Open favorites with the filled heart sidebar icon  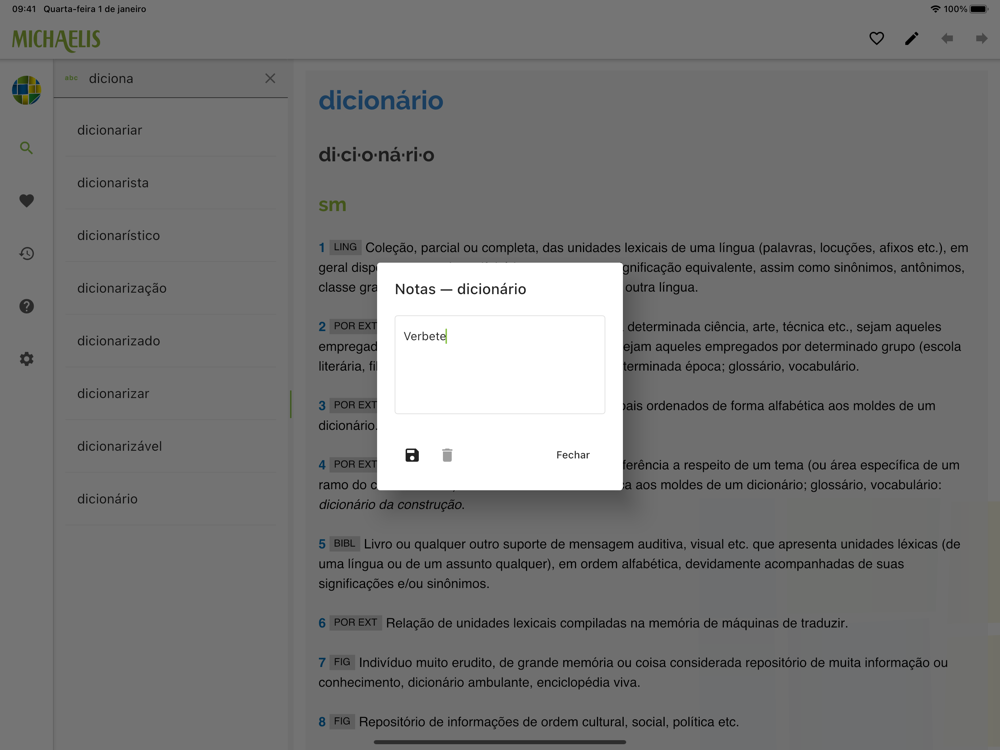[26, 200]
